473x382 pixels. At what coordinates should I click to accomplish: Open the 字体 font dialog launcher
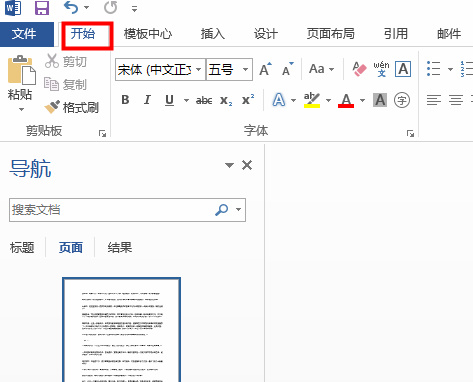[410, 134]
